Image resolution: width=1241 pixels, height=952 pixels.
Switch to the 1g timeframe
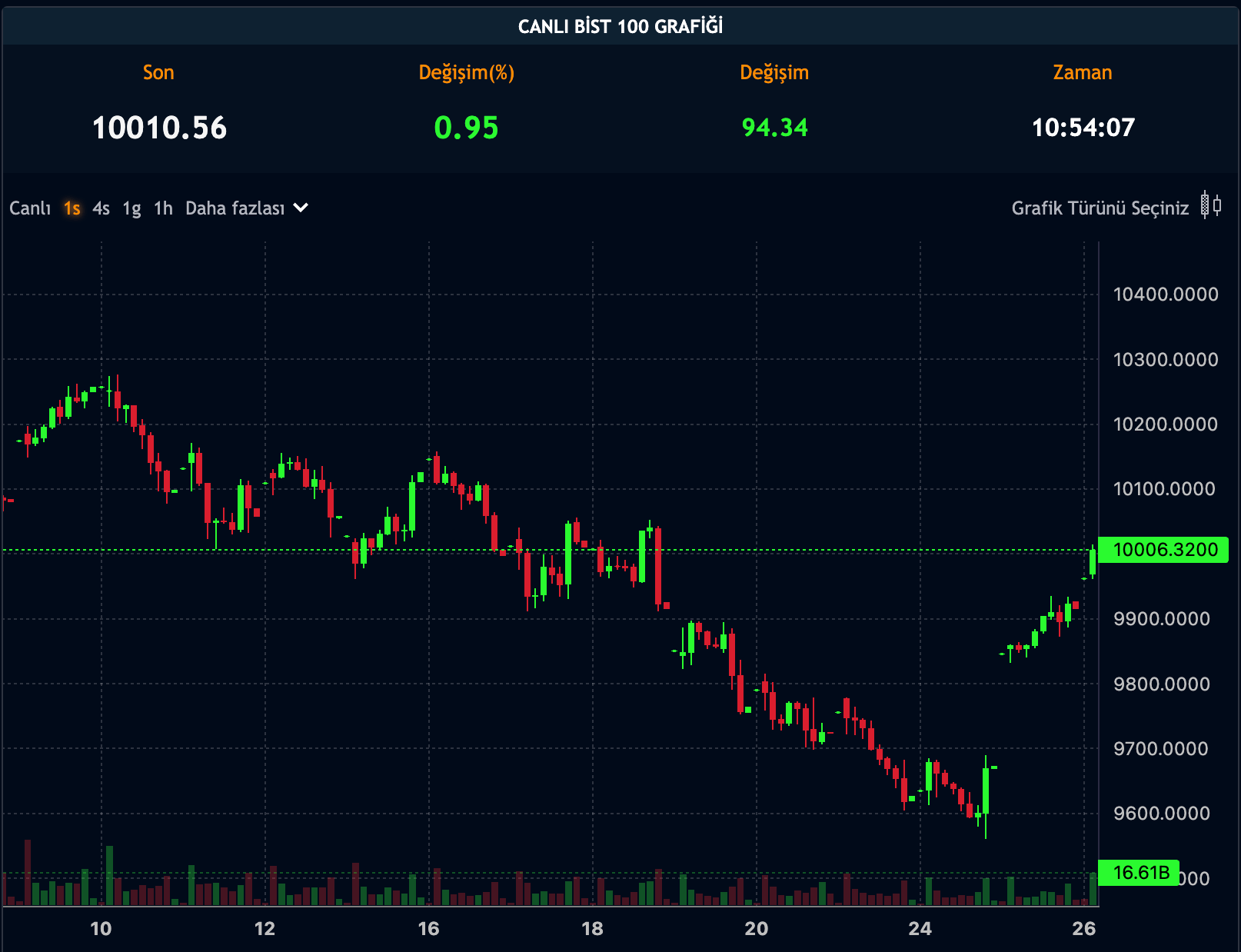(131, 208)
